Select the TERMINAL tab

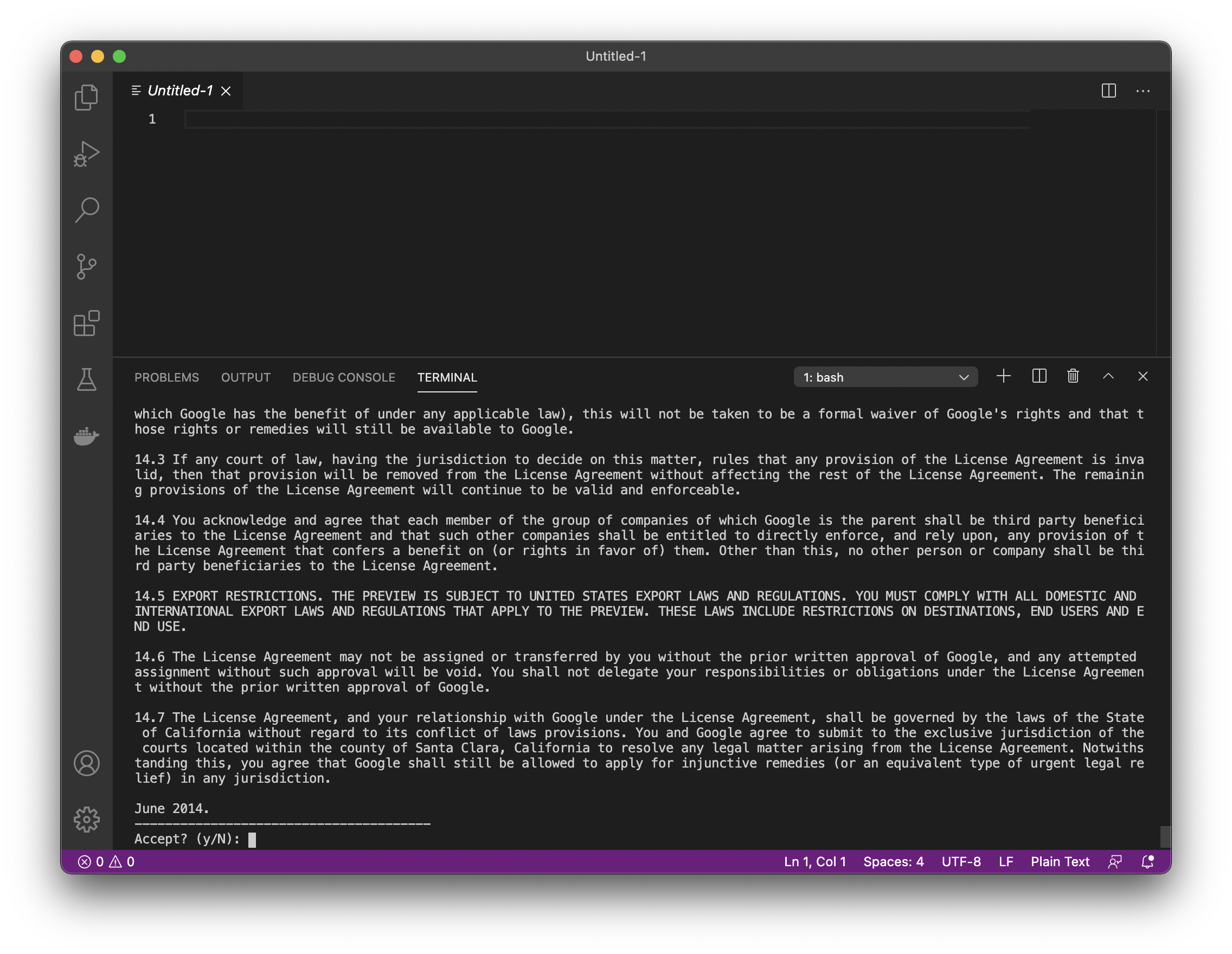pos(447,377)
